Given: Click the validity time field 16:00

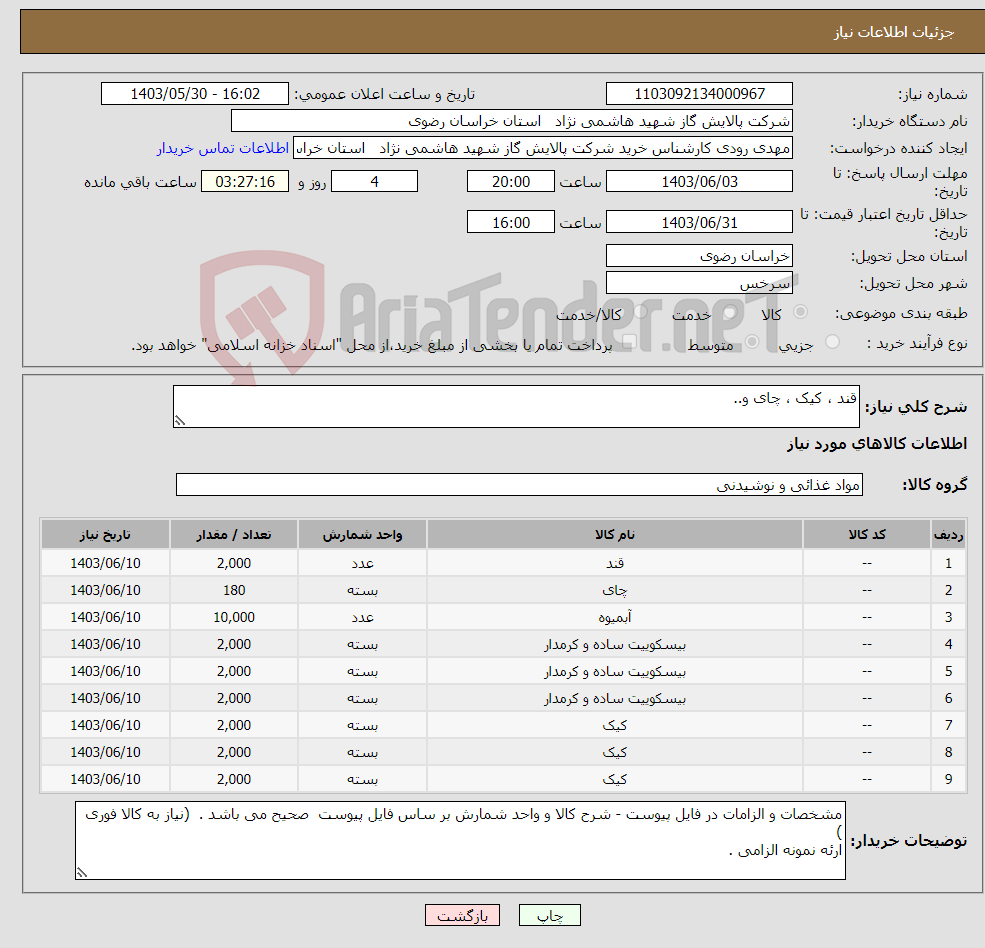Looking at the screenshot, I should [511, 222].
